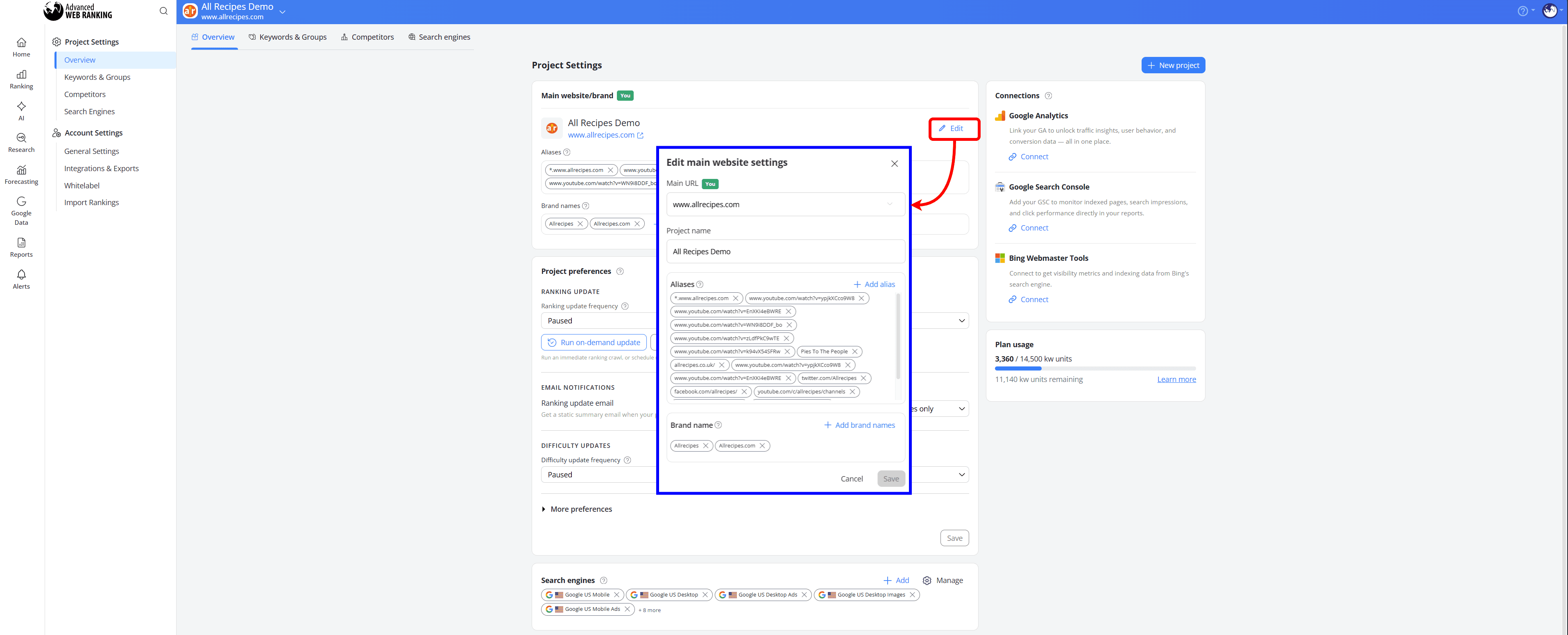Screen dimensions: 1568x635
Task: Click Add alias in the dialog
Action: [x=874, y=284]
